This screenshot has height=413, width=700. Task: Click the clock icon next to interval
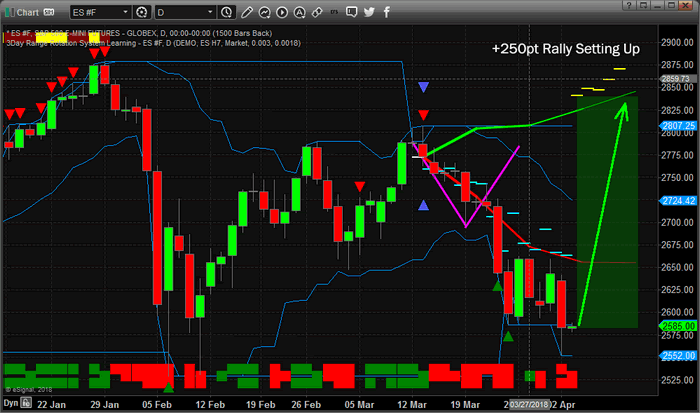[x=226, y=12]
